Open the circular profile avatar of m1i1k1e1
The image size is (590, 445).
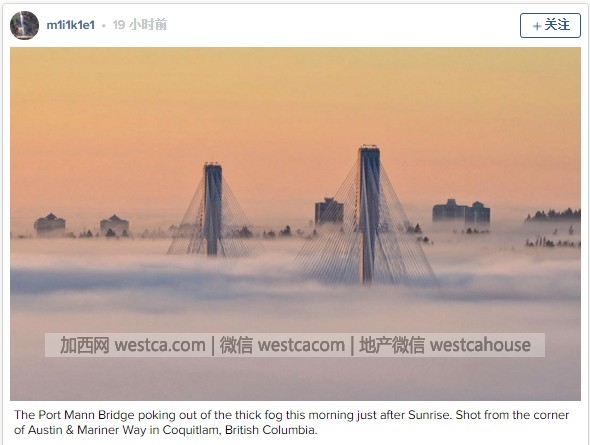24,25
